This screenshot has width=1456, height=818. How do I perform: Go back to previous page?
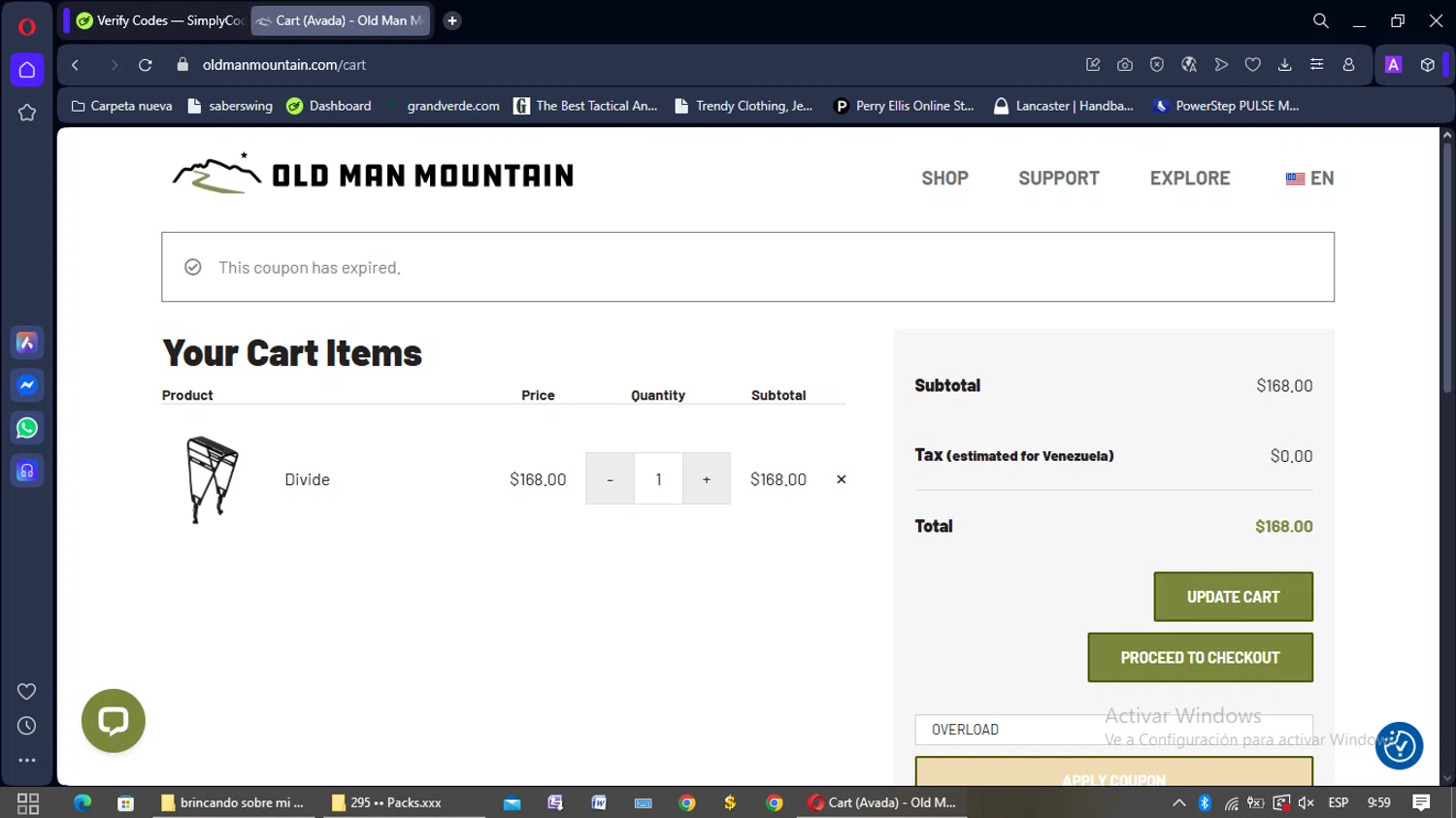(76, 65)
